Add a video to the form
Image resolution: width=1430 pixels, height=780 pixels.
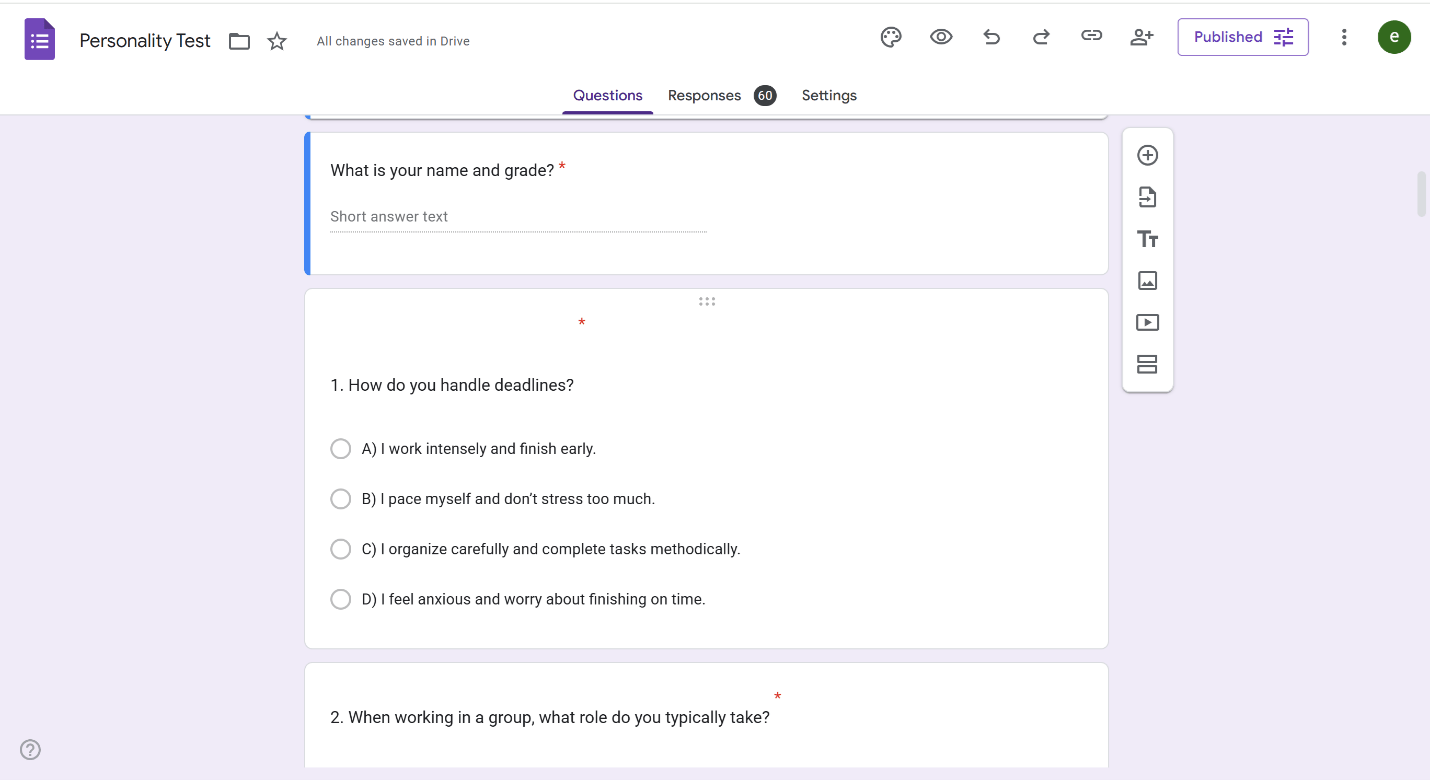1147,323
